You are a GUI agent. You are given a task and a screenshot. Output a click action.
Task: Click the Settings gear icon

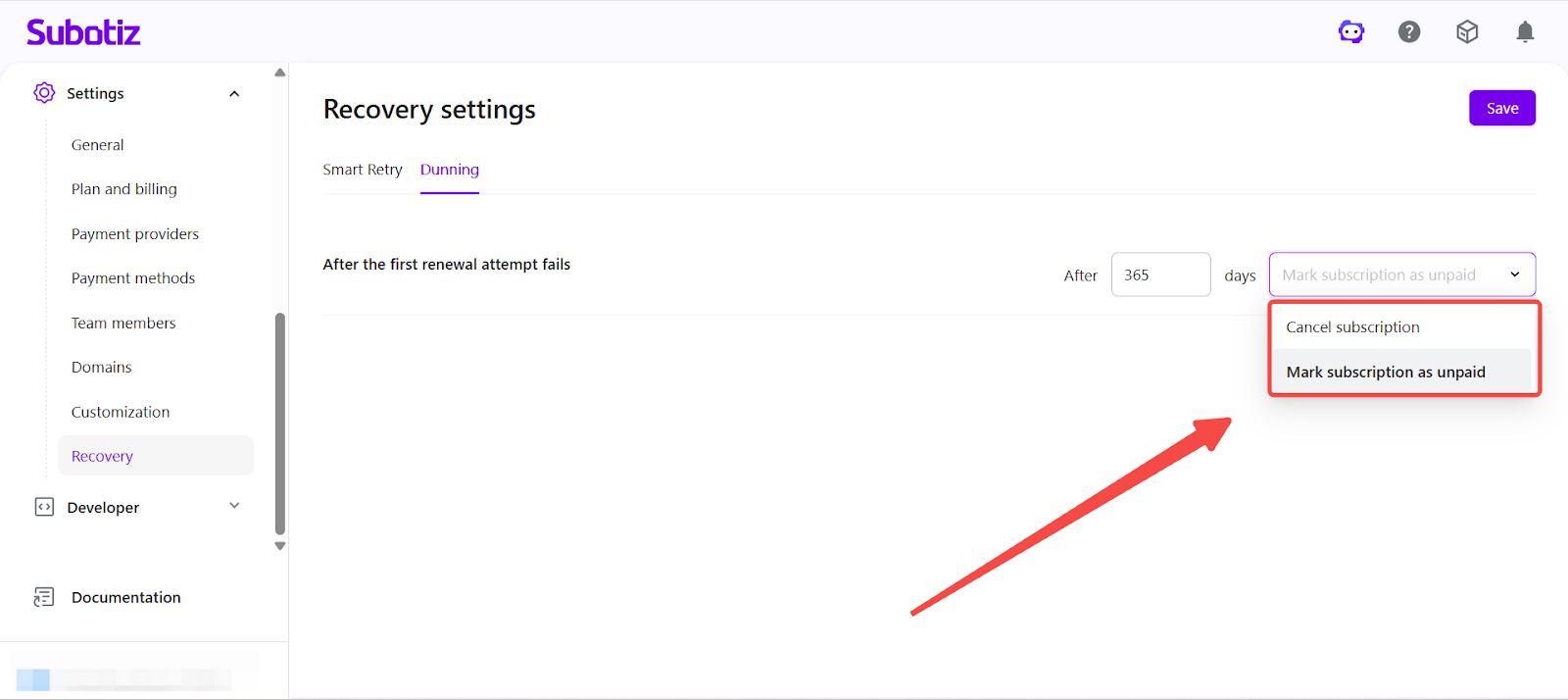(44, 93)
